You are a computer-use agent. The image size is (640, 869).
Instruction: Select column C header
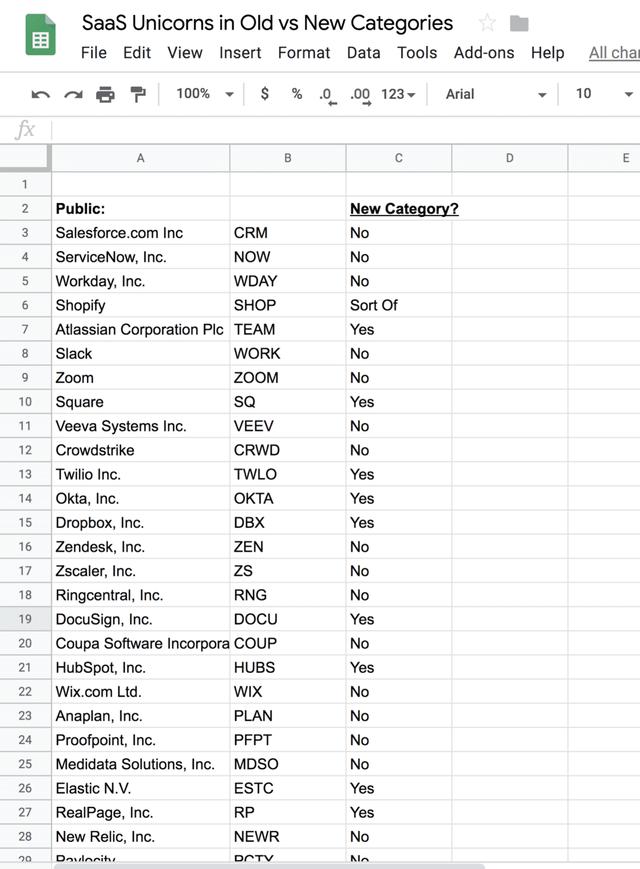(x=398, y=158)
